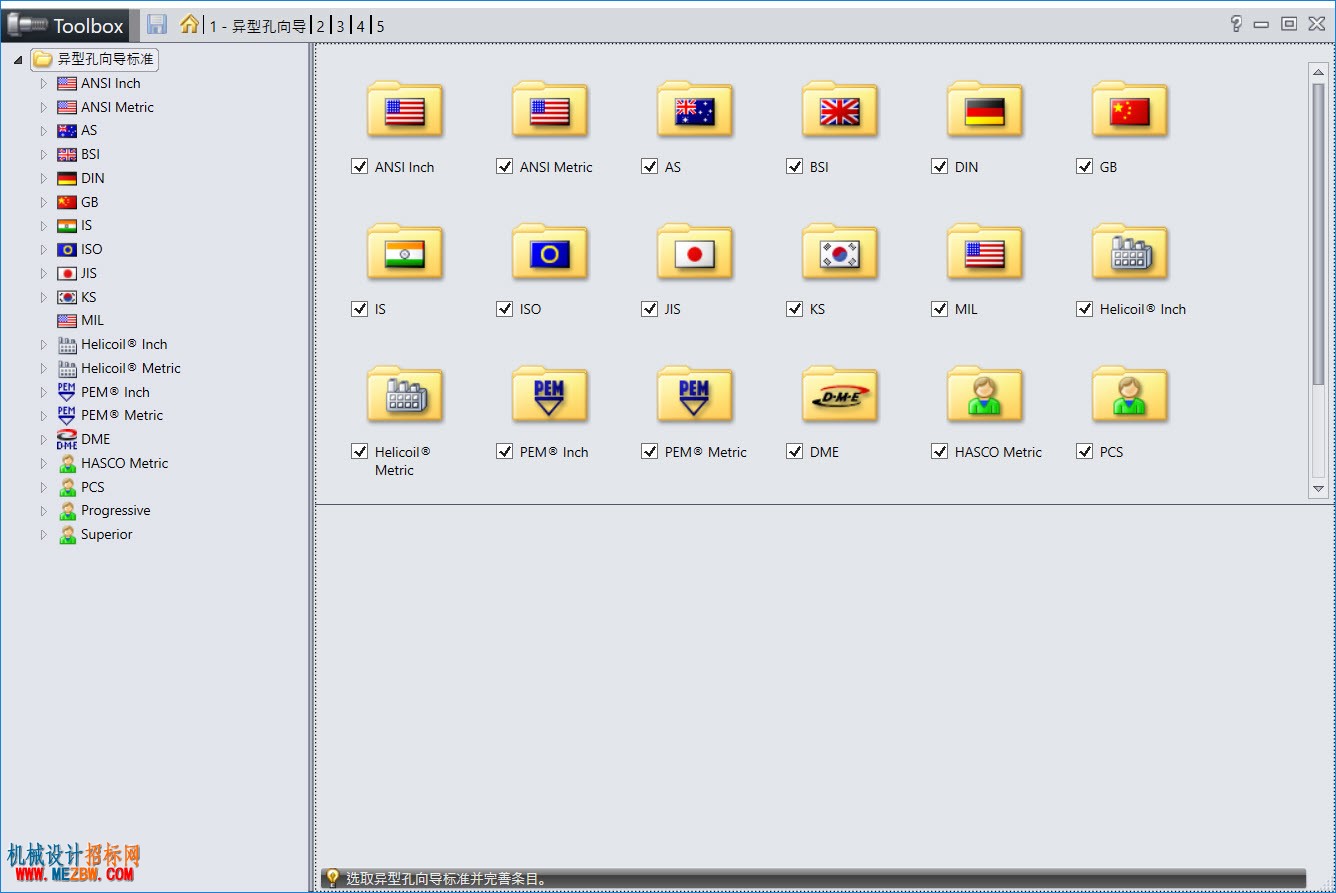This screenshot has width=1336, height=893.
Task: Expand the JIS tree node
Action: click(43, 273)
